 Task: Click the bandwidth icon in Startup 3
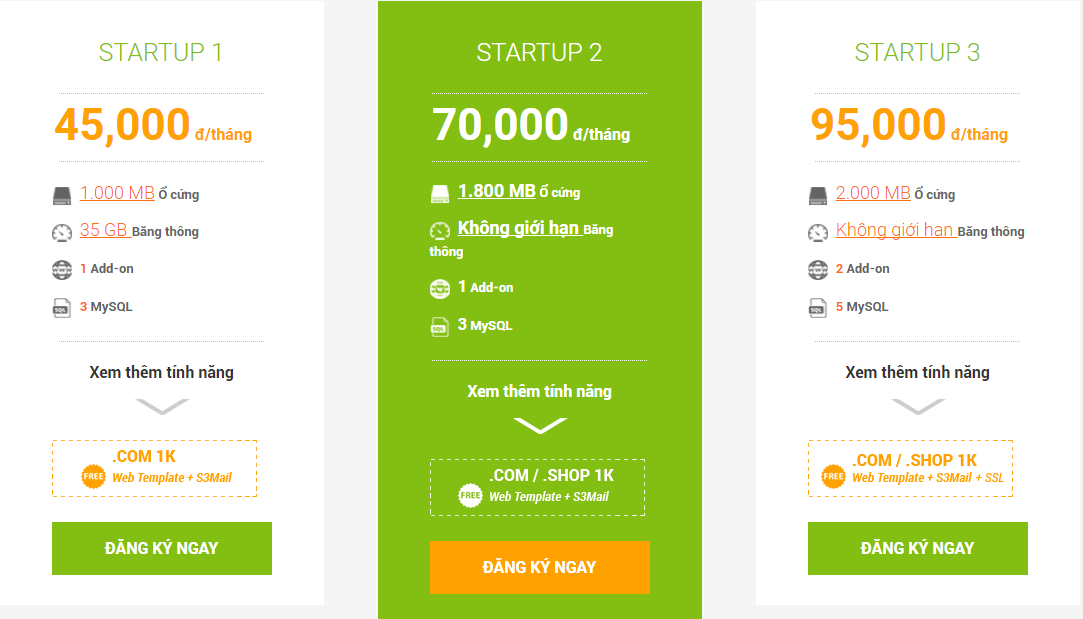click(819, 230)
